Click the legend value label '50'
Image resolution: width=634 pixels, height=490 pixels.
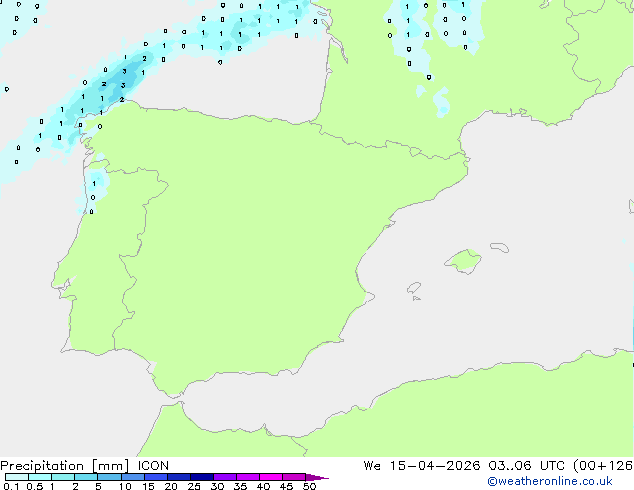pyautogui.click(x=310, y=486)
